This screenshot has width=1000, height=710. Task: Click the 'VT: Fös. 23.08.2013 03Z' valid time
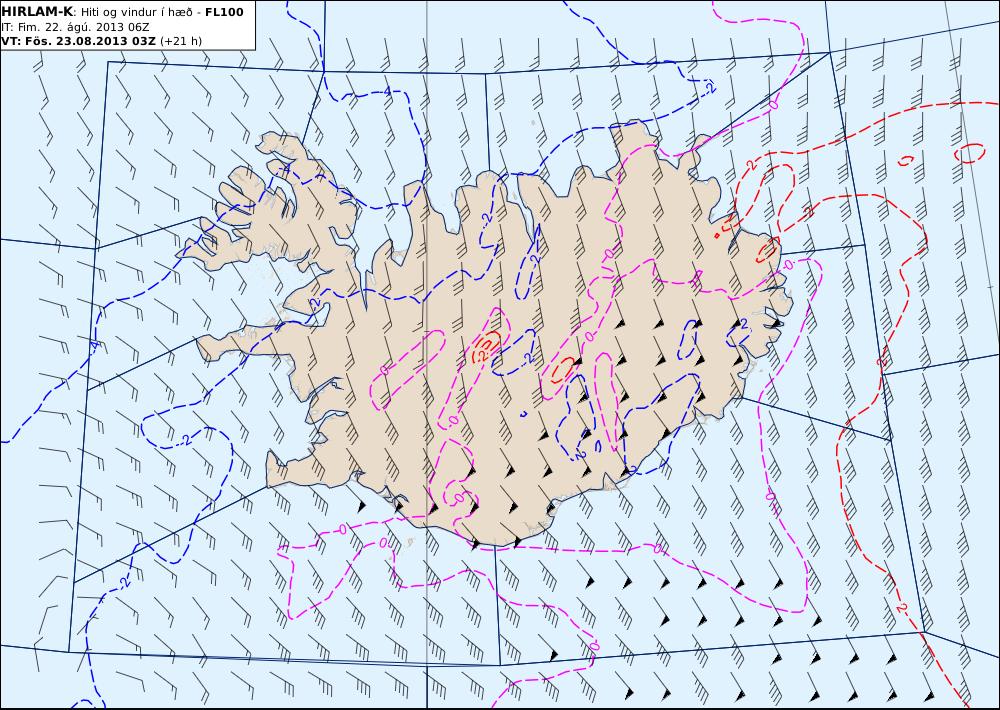(78, 41)
